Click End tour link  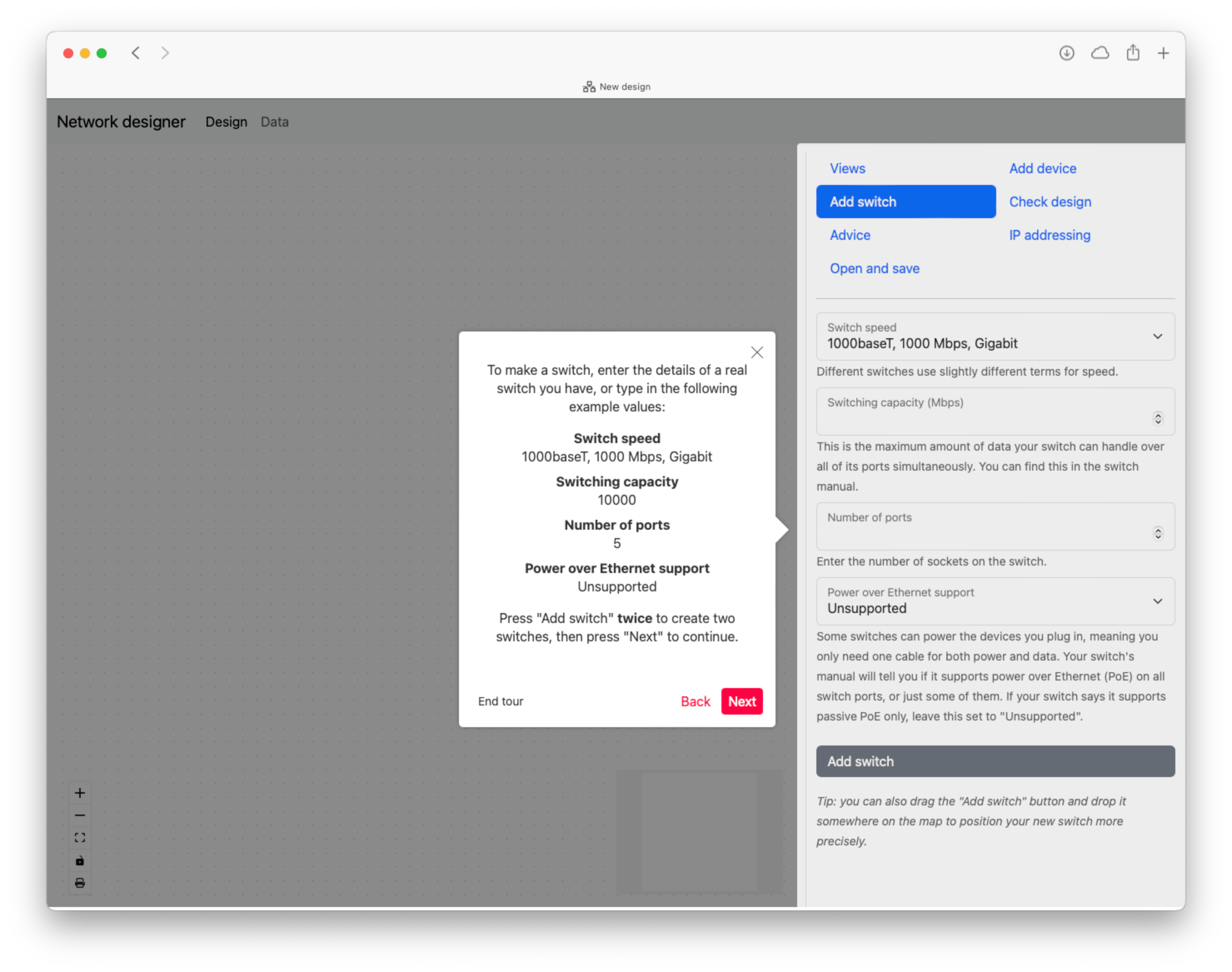tap(500, 701)
